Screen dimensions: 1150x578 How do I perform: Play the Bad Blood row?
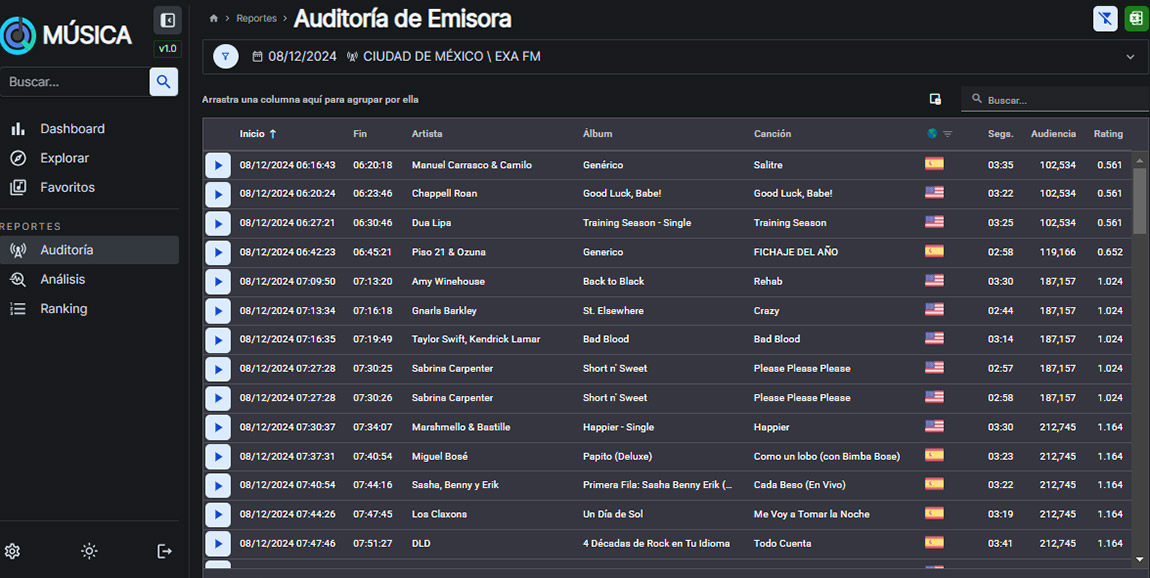(218, 340)
